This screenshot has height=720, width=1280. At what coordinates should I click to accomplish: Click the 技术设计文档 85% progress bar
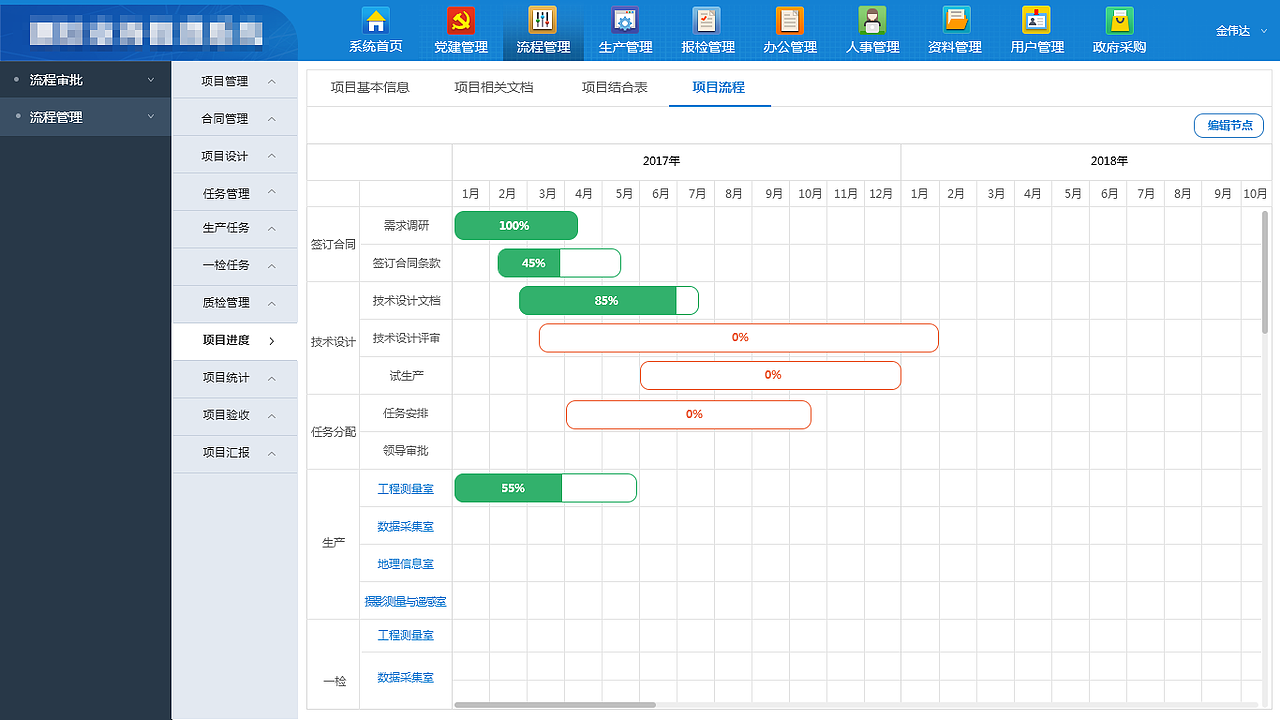(x=608, y=300)
